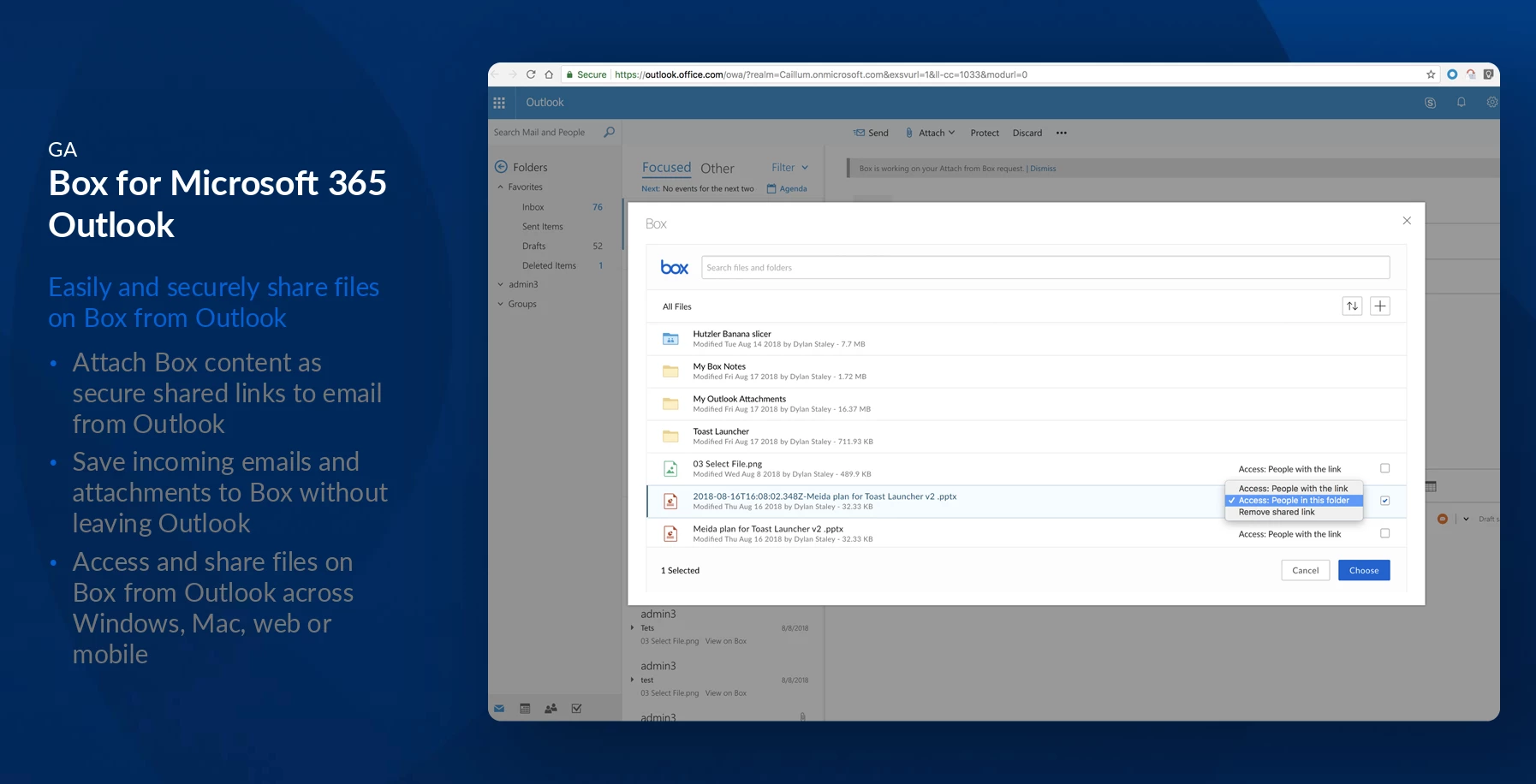
Task: Uncheck the 2018-08-16 Meida plan checkbox
Action: [1384, 501]
